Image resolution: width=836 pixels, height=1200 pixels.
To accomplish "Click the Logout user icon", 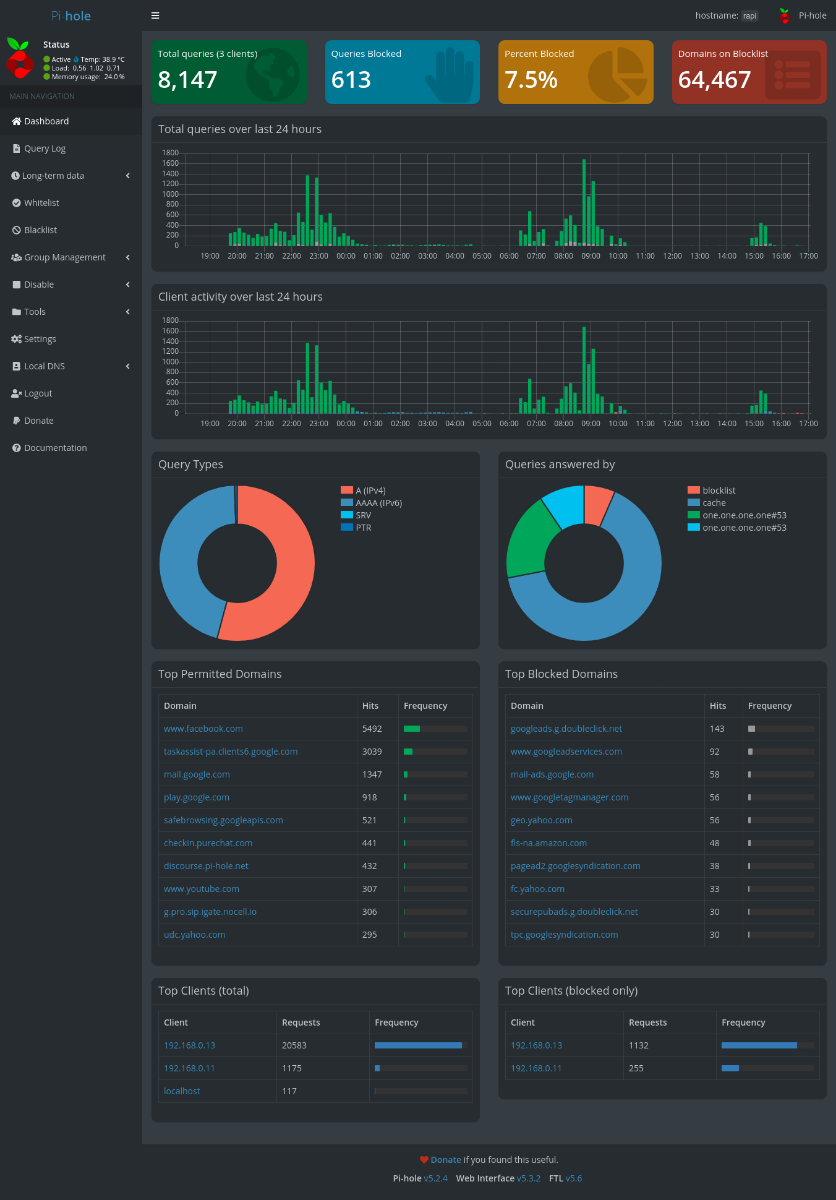I will [x=17, y=393].
